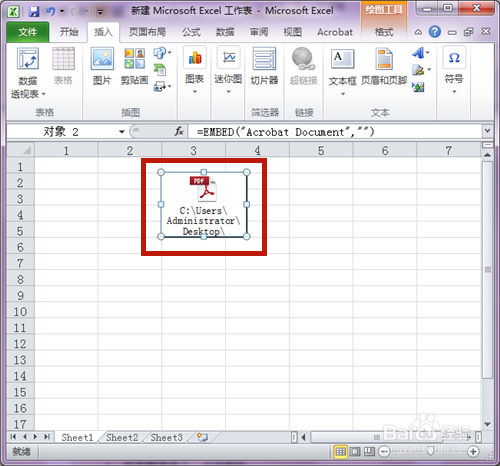Switch to the Review (审阅) tab

point(259,32)
